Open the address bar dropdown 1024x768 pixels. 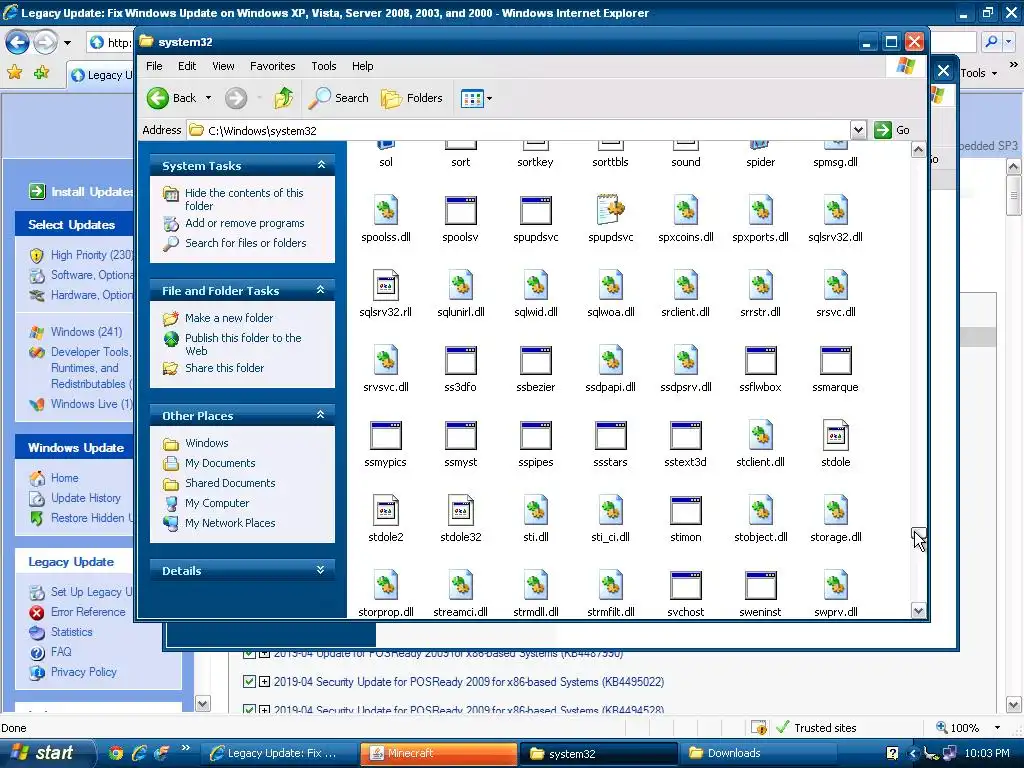[x=858, y=130]
